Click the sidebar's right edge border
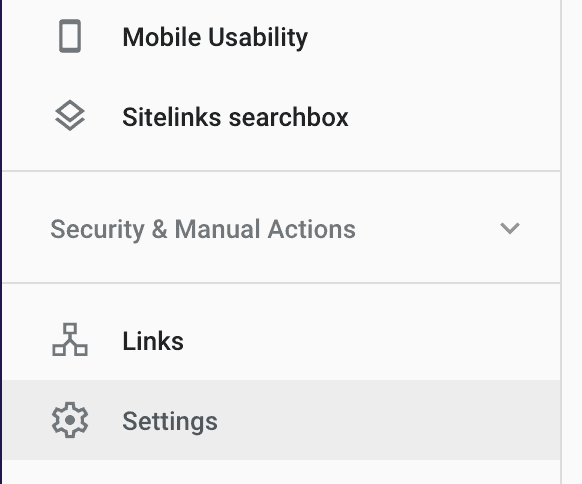This screenshot has width=582, height=484. 561,242
